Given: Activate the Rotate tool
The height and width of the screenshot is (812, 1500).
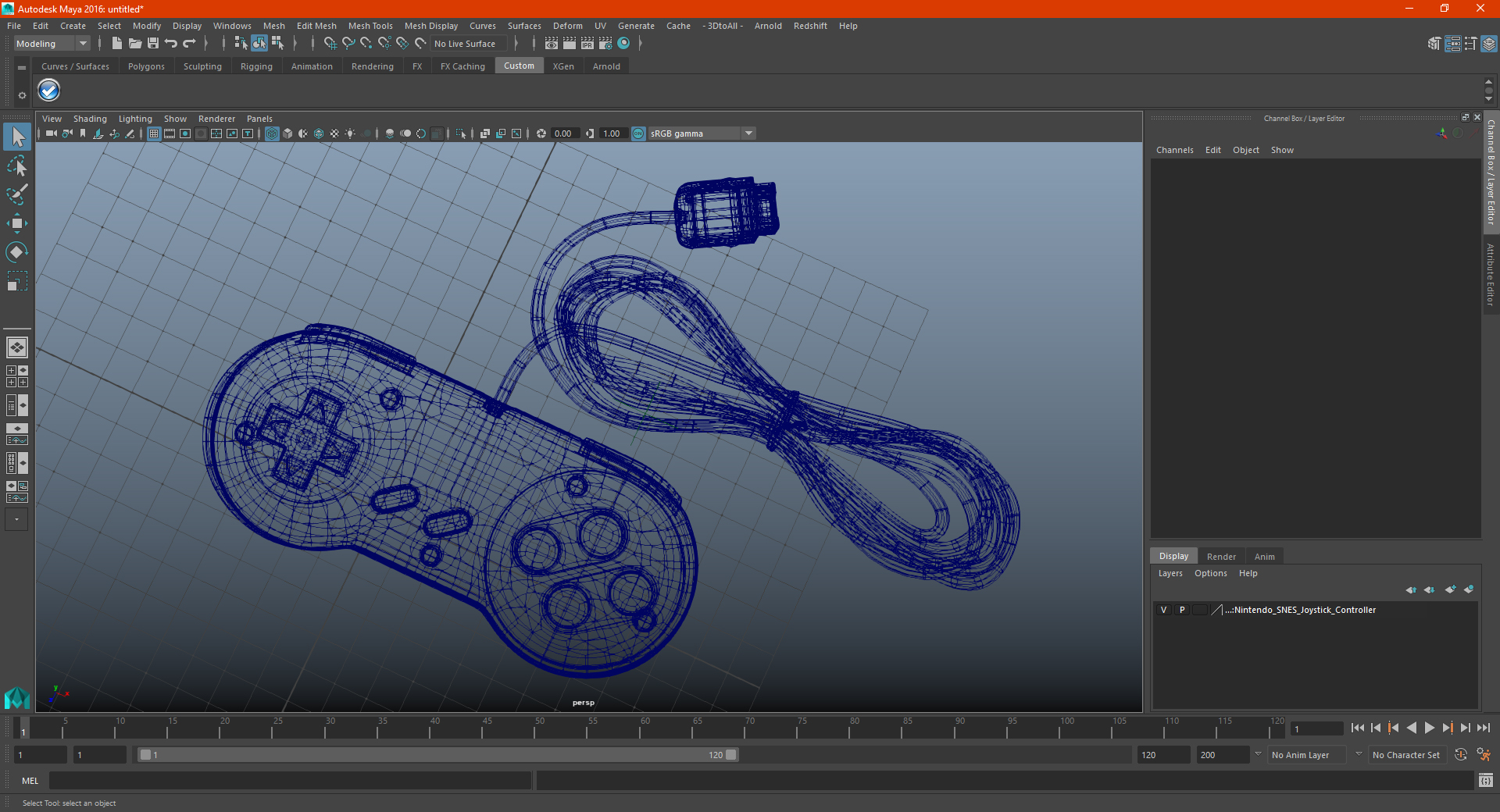Looking at the screenshot, I should coord(17,251).
